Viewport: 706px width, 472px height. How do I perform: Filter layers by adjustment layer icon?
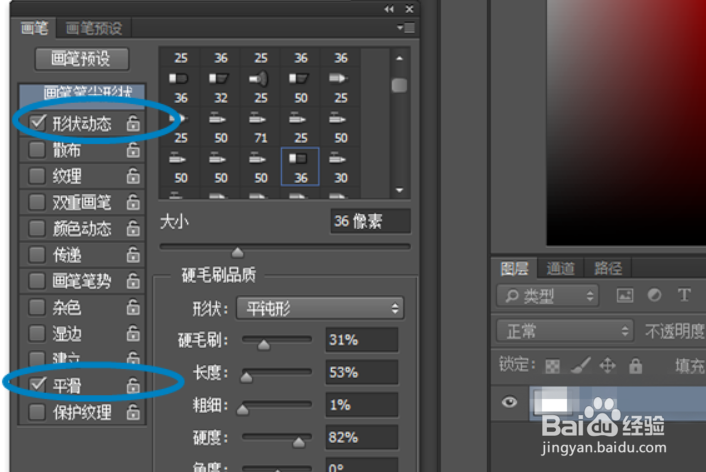654,295
